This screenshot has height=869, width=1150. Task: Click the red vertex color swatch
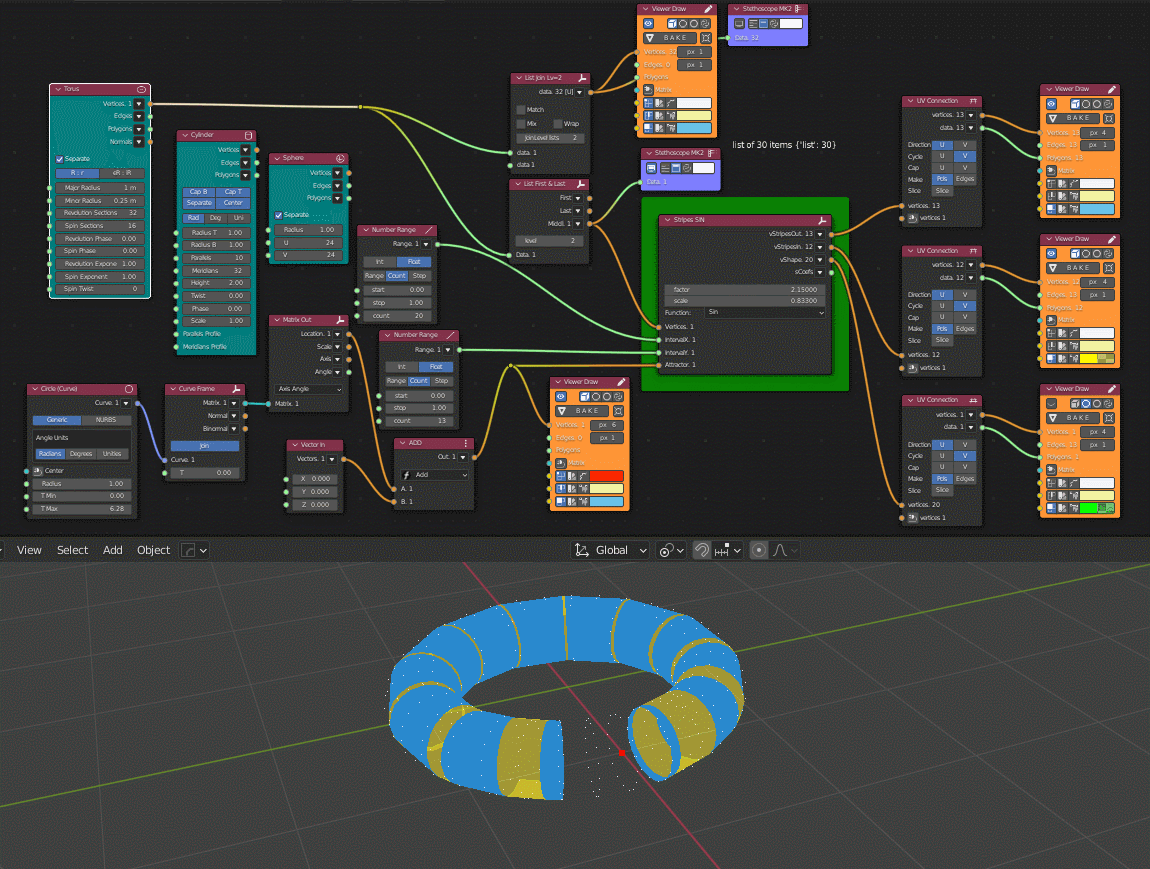point(607,476)
